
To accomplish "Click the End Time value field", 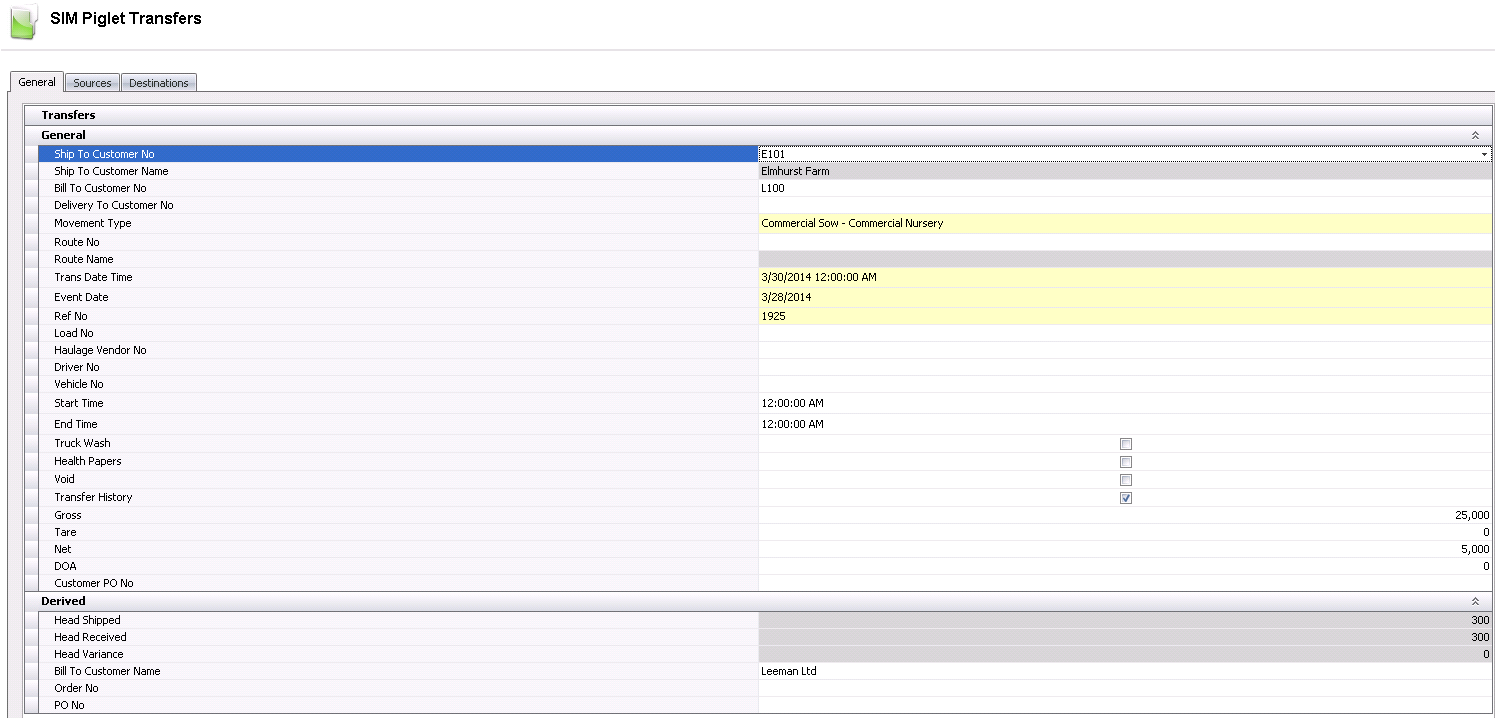I will click(x=1125, y=424).
